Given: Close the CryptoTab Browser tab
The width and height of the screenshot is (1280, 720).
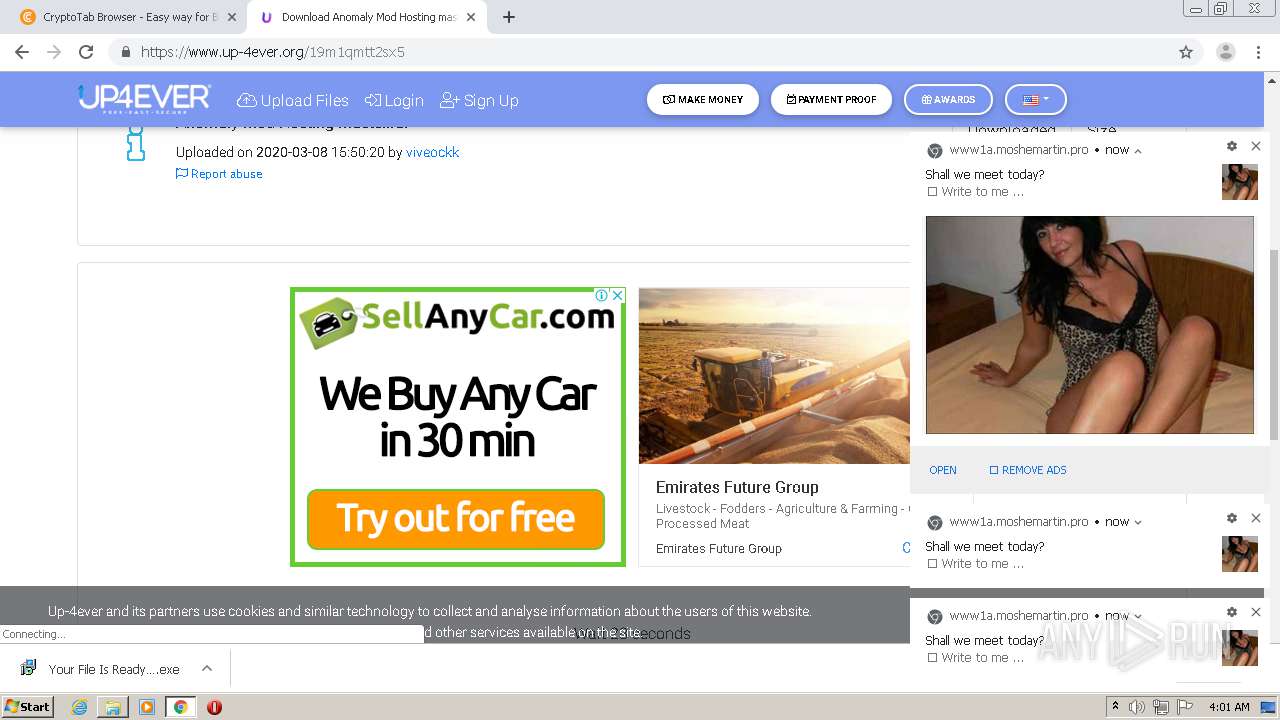Looking at the screenshot, I should click(232, 17).
